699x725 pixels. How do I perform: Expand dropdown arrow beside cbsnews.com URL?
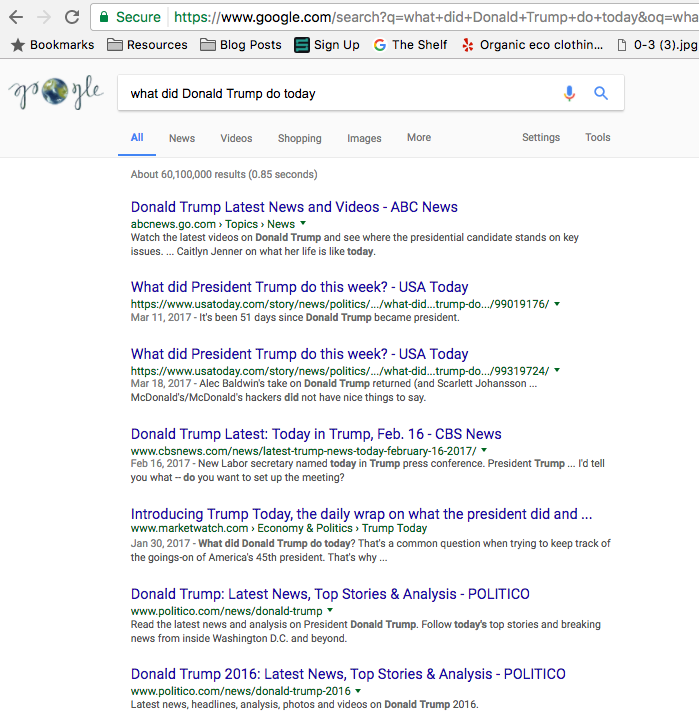pos(484,450)
